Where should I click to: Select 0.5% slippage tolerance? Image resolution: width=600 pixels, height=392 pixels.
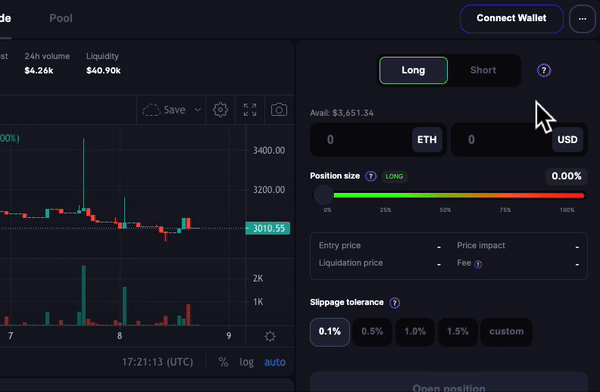pyautogui.click(x=372, y=332)
